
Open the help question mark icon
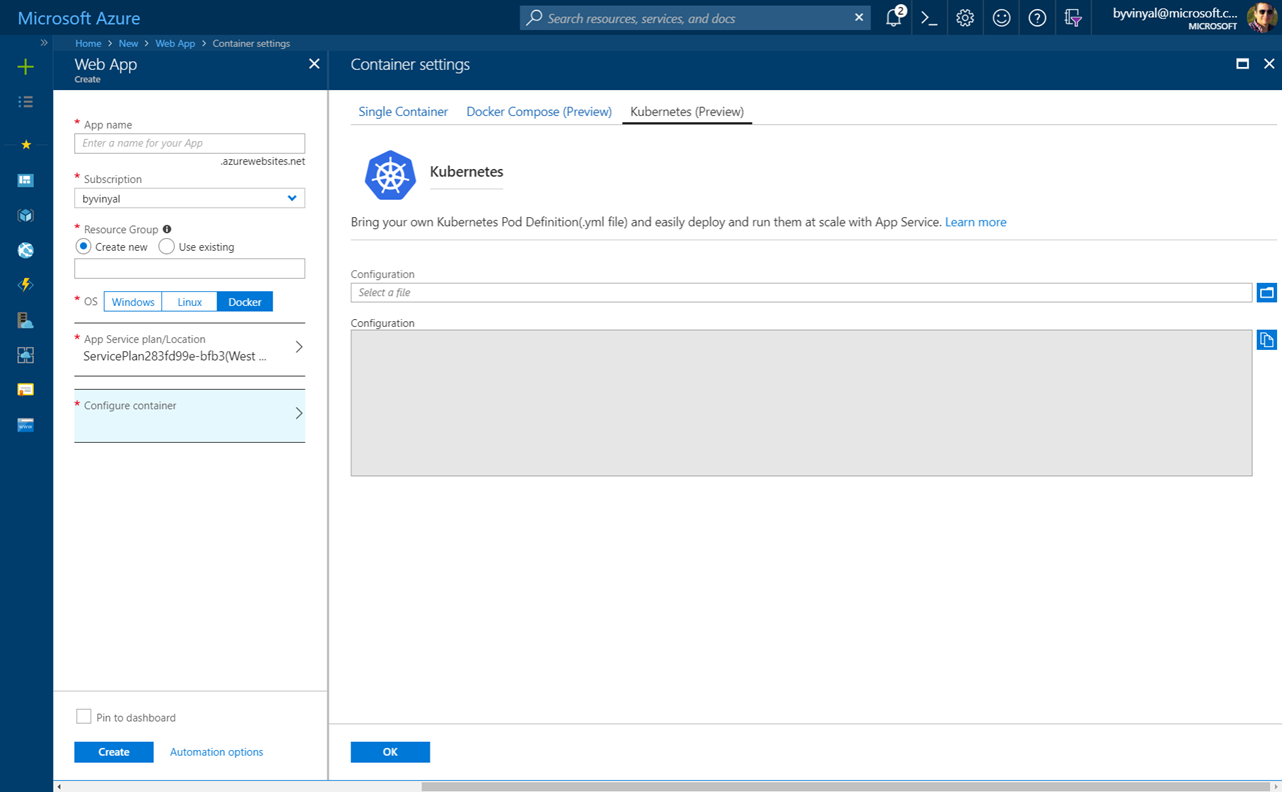(1037, 18)
